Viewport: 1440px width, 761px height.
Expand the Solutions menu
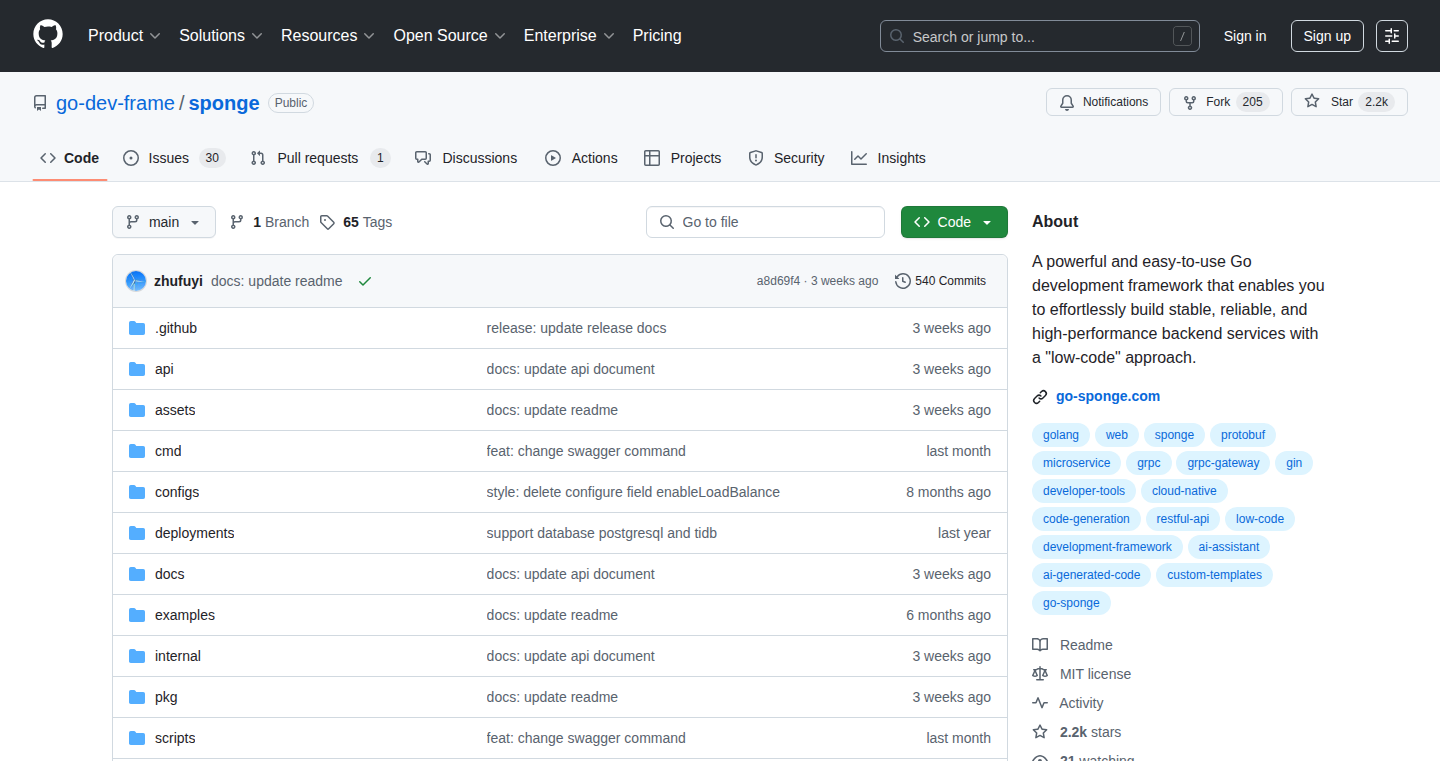[221, 35]
